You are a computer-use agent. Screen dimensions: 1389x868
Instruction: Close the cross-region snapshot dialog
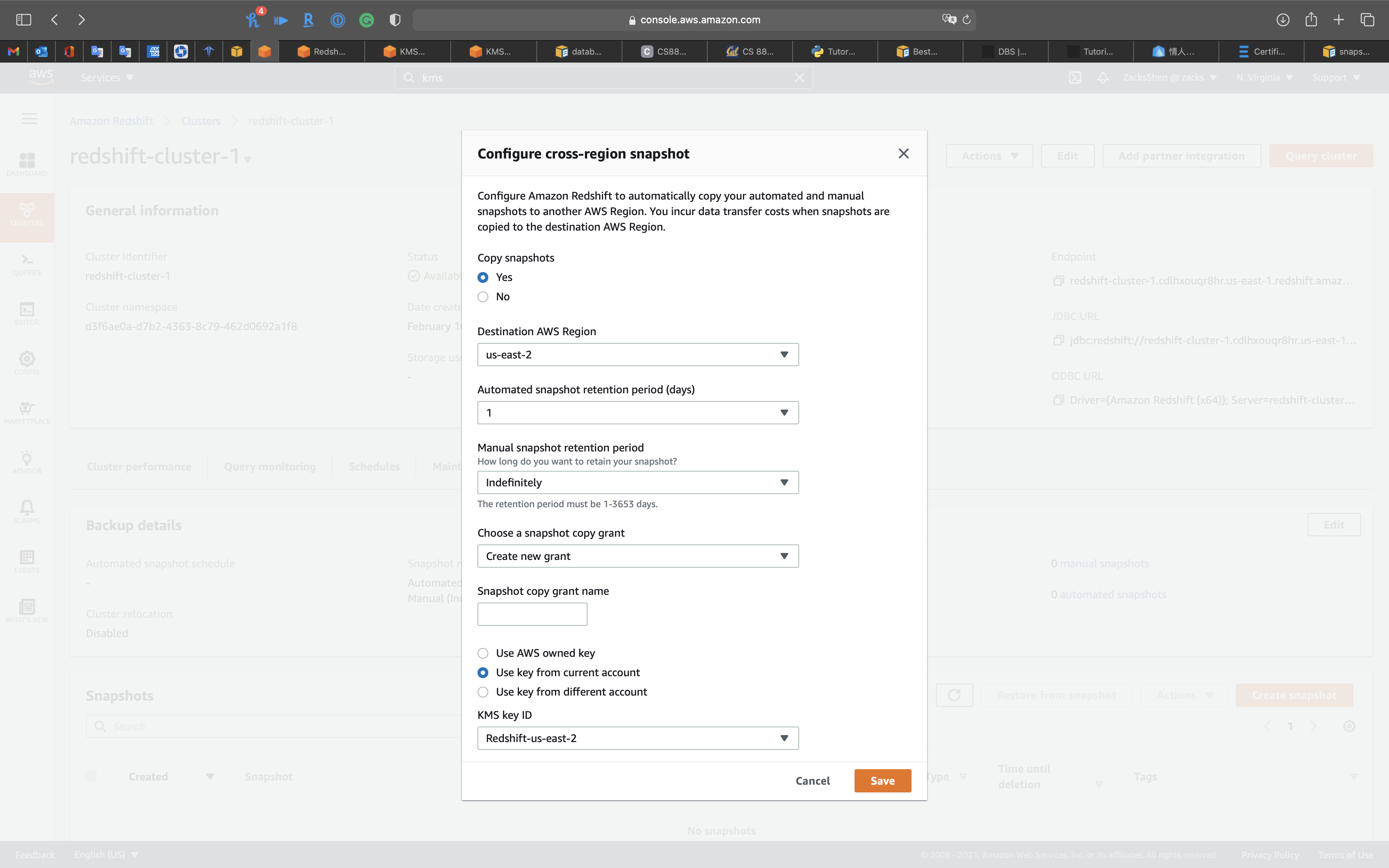903,153
